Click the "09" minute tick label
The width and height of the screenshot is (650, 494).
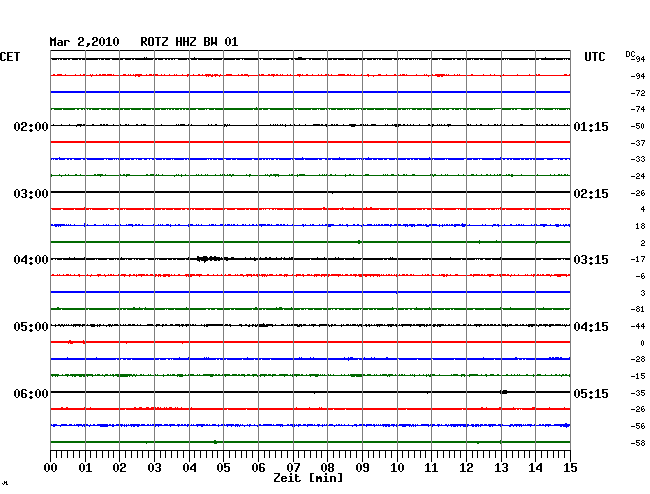[362, 468]
